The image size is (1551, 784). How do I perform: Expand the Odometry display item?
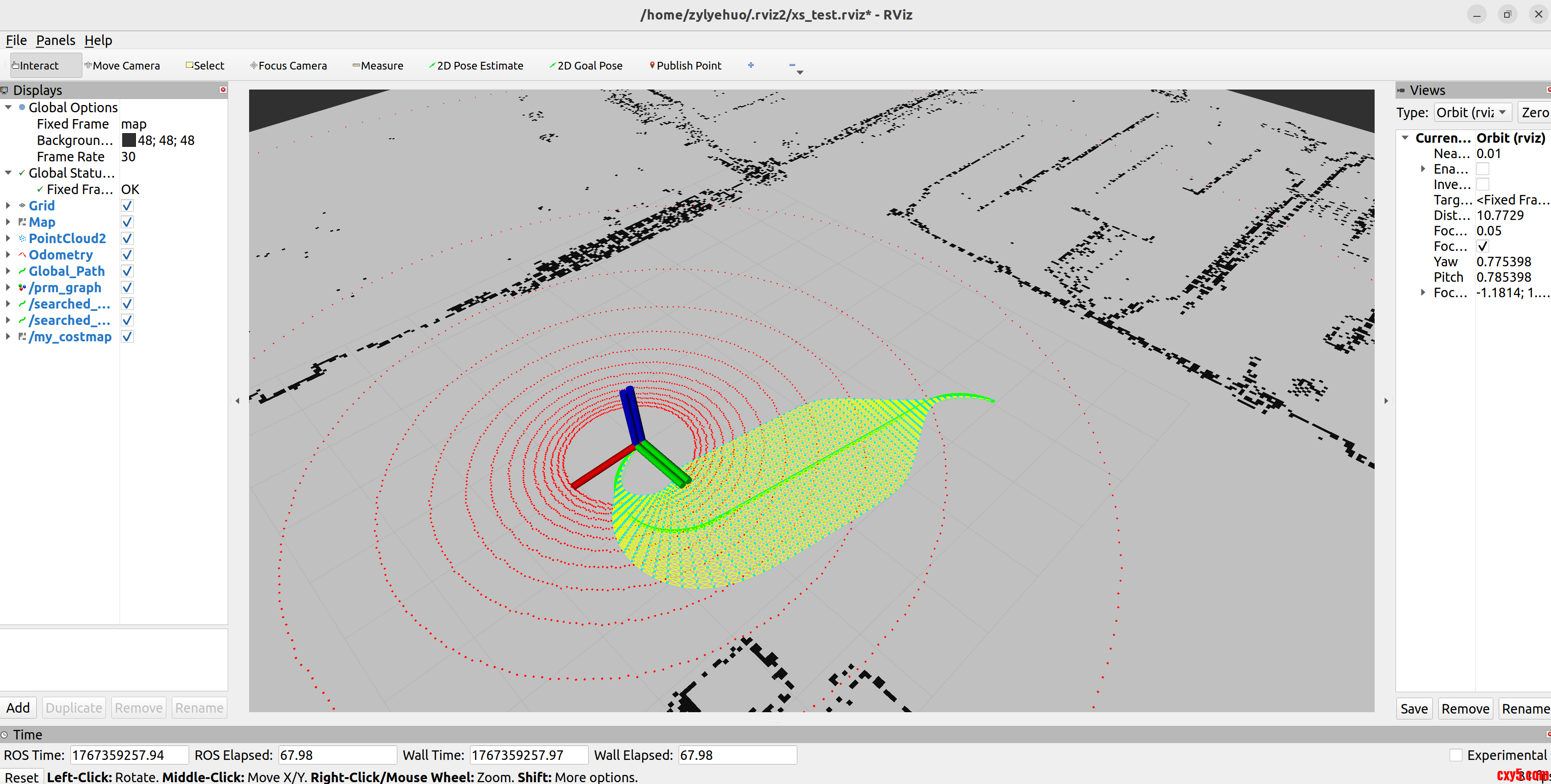coord(8,255)
